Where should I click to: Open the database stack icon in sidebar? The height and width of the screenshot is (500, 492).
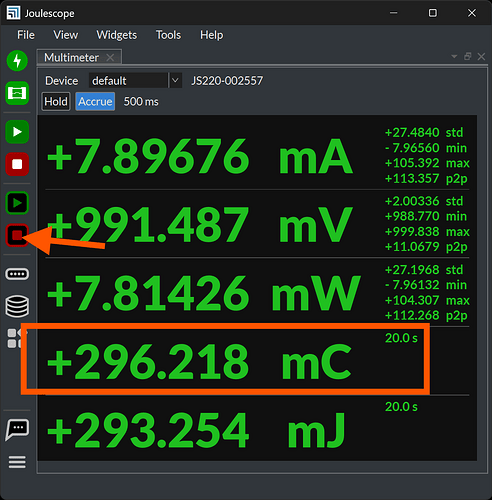(x=17, y=306)
